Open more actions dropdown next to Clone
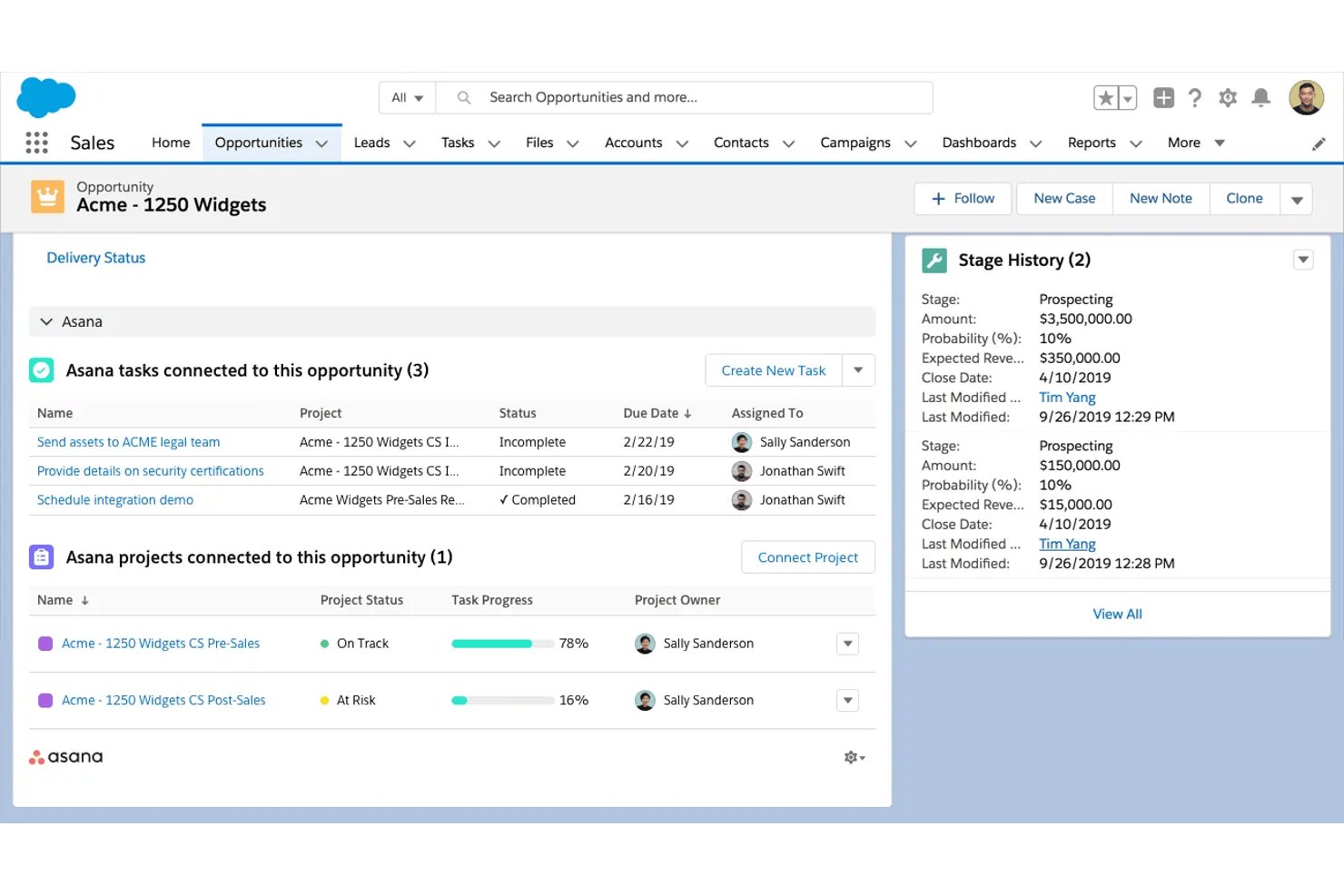 coord(1297,199)
